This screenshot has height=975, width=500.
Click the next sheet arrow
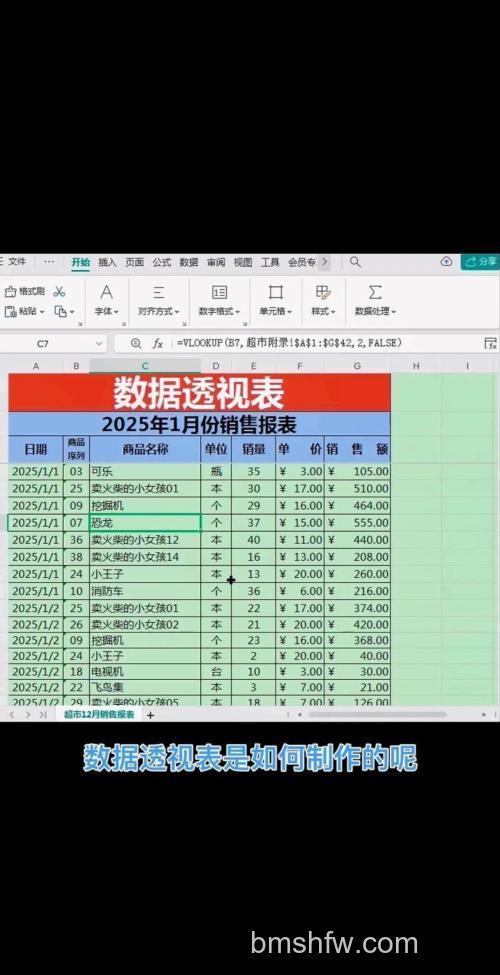tap(28, 715)
